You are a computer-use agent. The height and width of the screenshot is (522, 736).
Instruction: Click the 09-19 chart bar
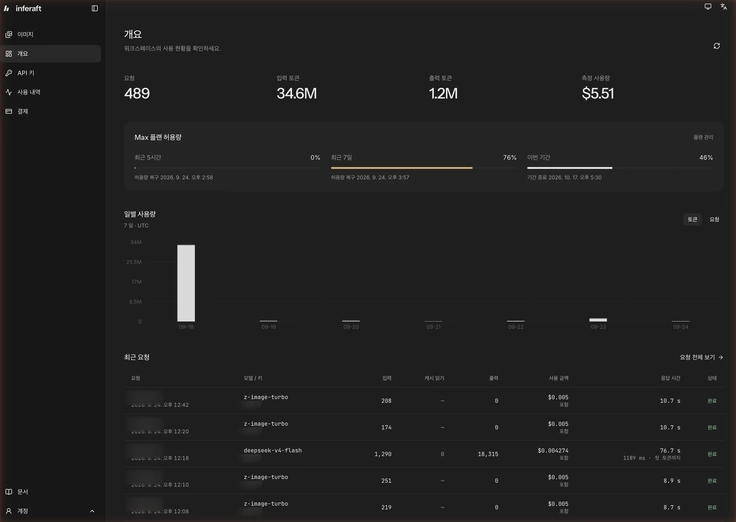click(268, 321)
